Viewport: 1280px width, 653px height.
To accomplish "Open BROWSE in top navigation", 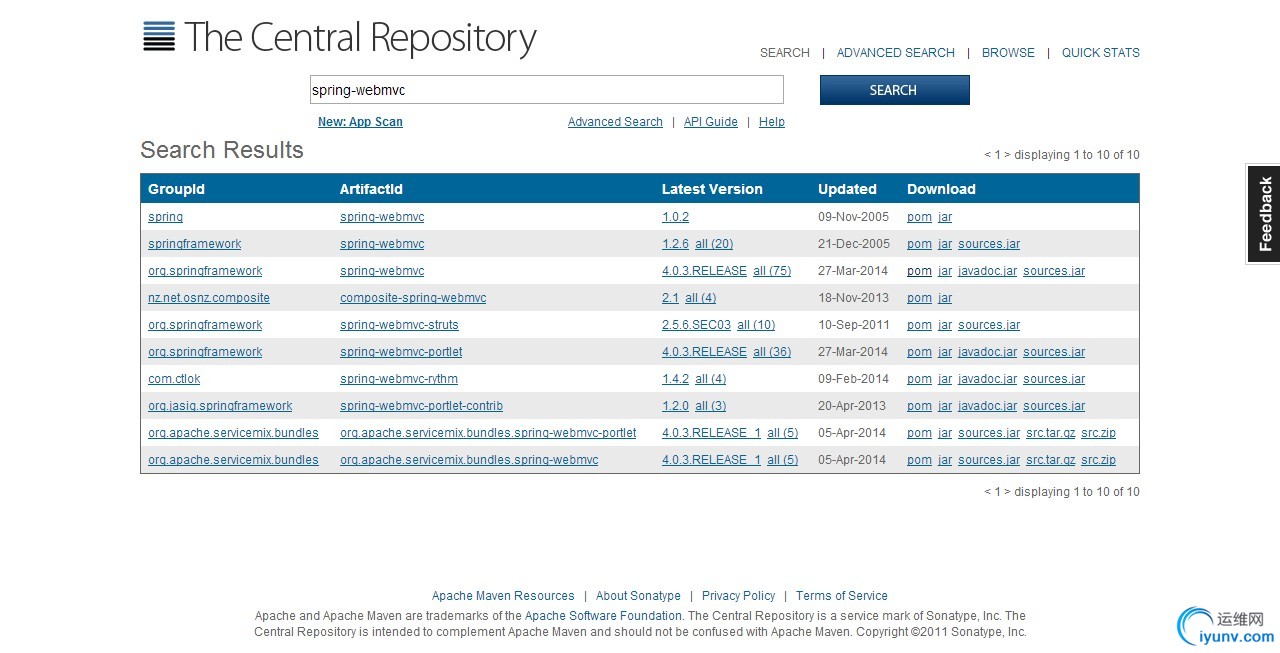I will click(x=1008, y=53).
